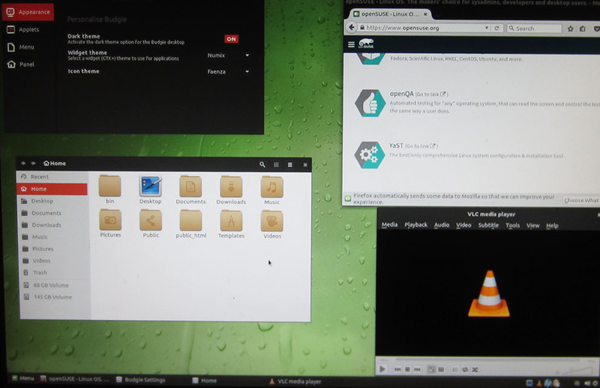The image size is (600, 388).
Task: Click VLC seek progress bar
Action: click(x=487, y=360)
